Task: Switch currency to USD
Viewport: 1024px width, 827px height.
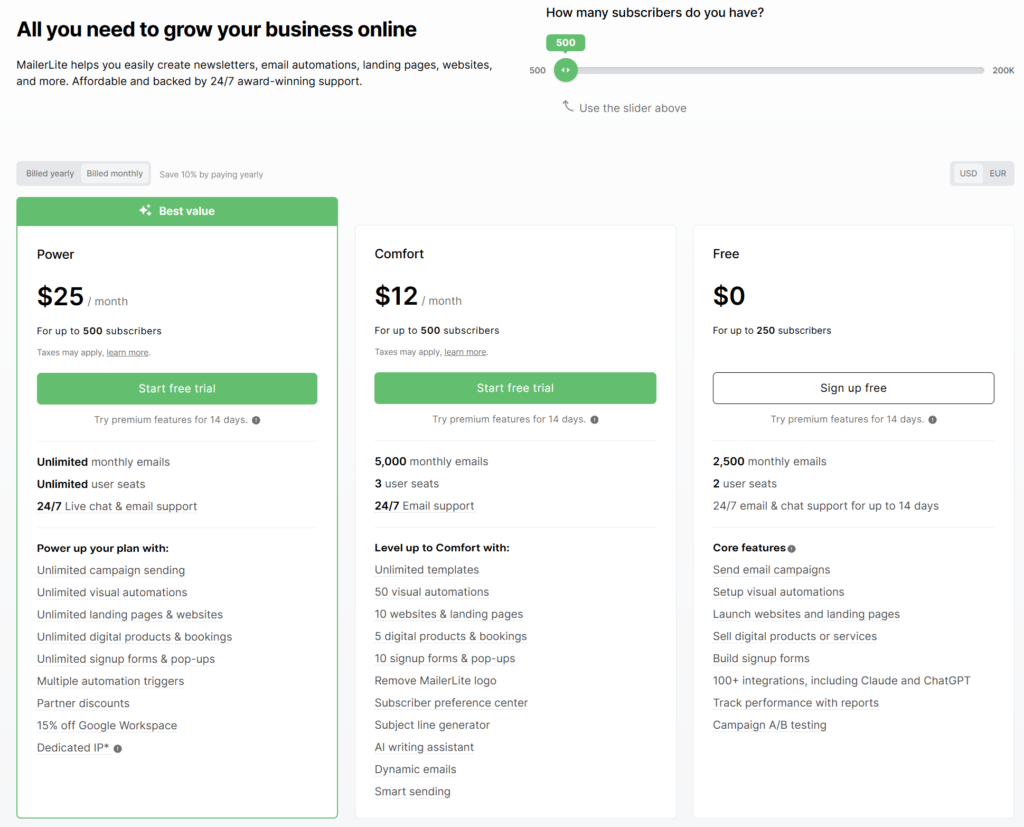Action: (968, 174)
